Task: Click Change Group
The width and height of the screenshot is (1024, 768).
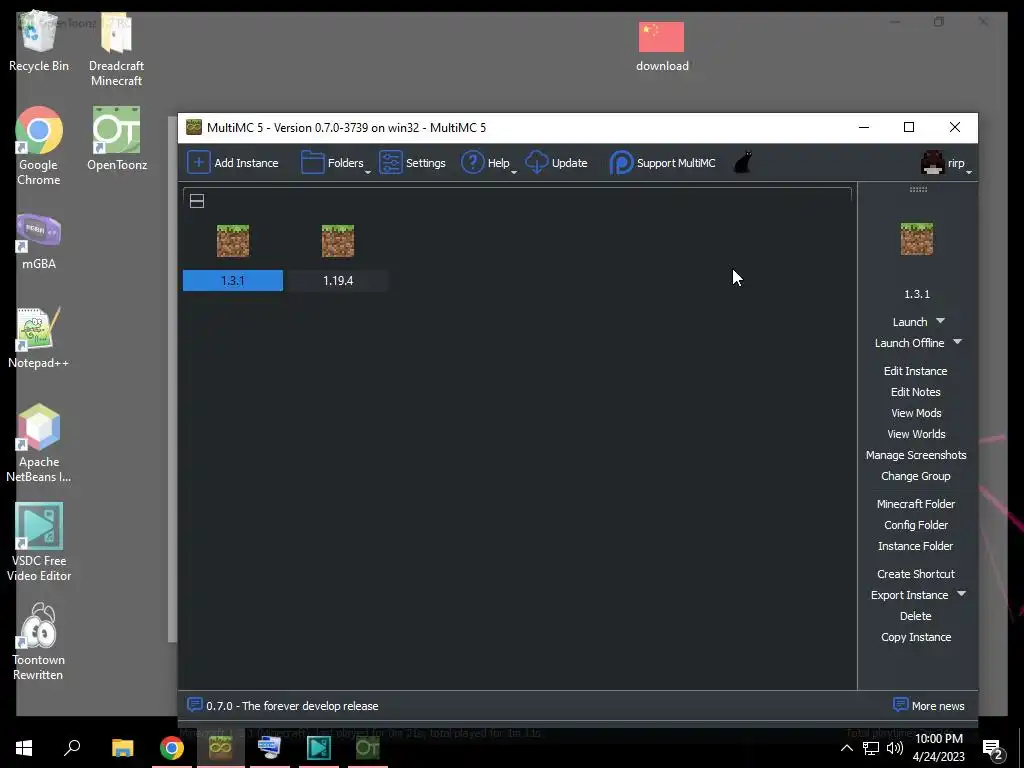Action: (x=916, y=476)
